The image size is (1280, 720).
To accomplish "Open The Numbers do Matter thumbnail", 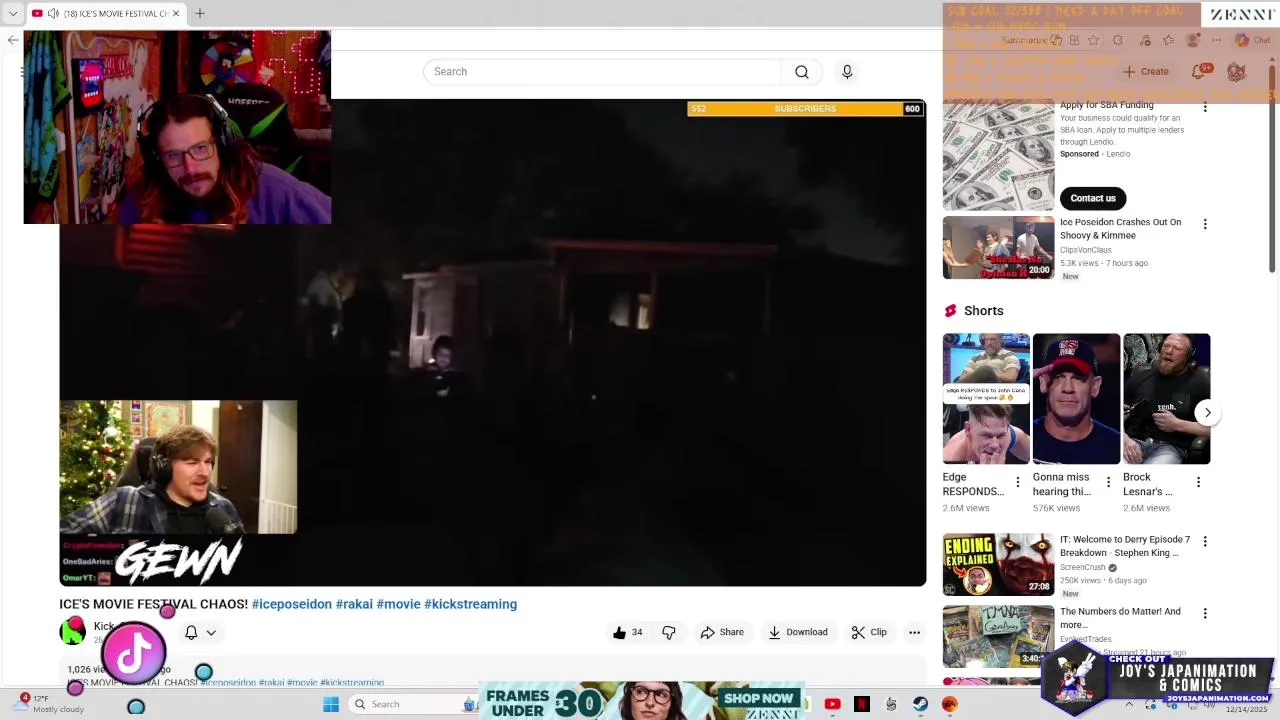I will 998,636.
